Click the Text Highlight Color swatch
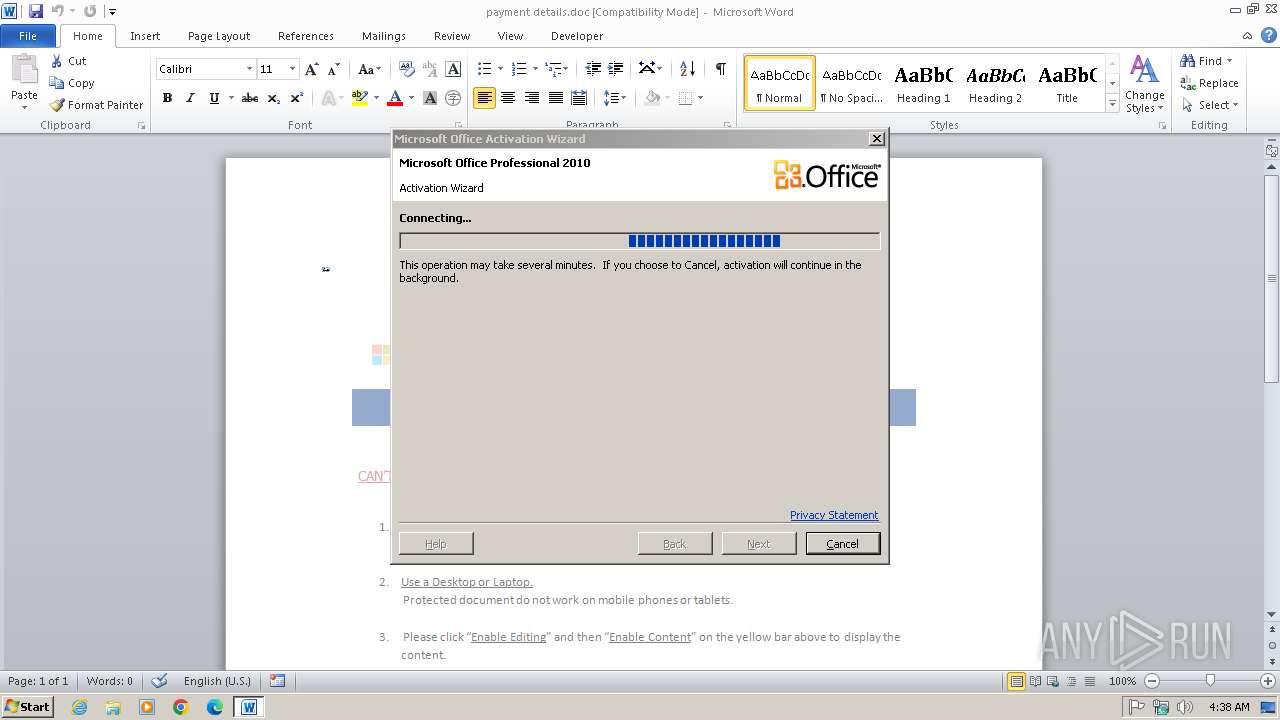The height and width of the screenshot is (720, 1280). [x=360, y=98]
